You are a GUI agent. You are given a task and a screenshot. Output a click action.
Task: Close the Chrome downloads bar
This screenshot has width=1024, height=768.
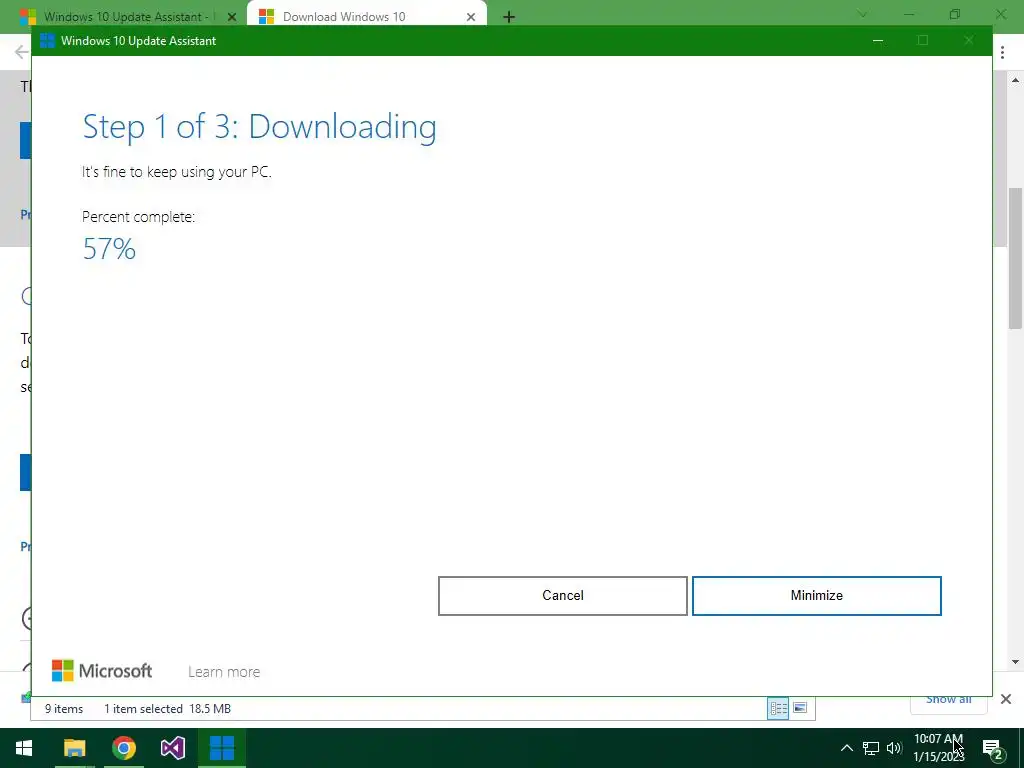click(1006, 699)
